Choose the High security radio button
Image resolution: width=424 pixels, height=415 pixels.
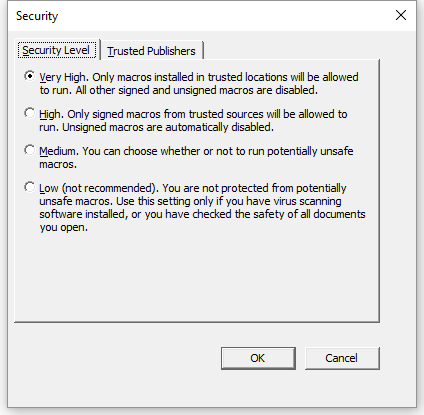pos(29,113)
